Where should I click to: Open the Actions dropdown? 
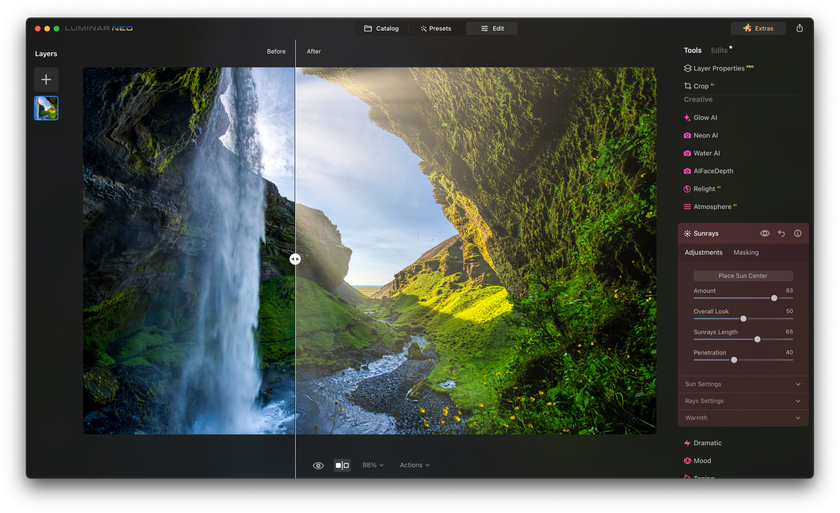[415, 465]
